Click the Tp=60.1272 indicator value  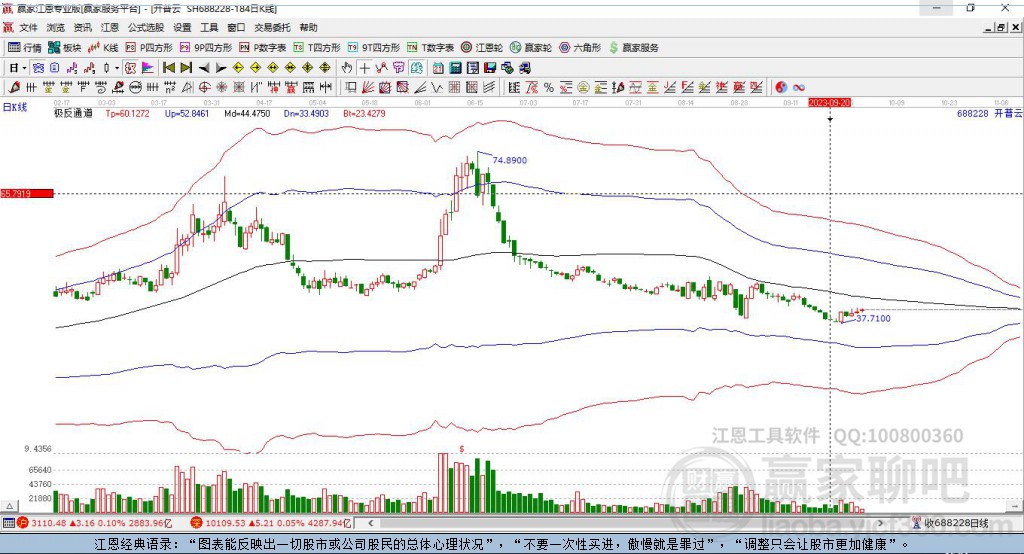(x=127, y=114)
